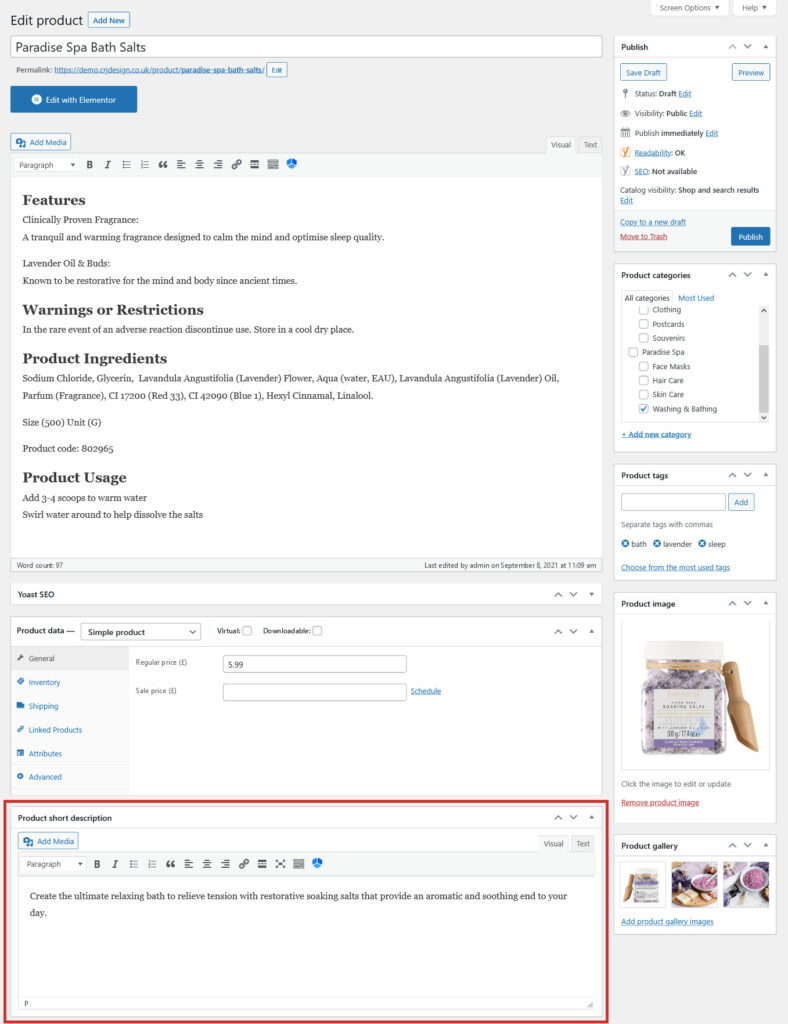Apply blockquote in main editor toolbar
The image size is (788, 1024).
[x=163, y=165]
